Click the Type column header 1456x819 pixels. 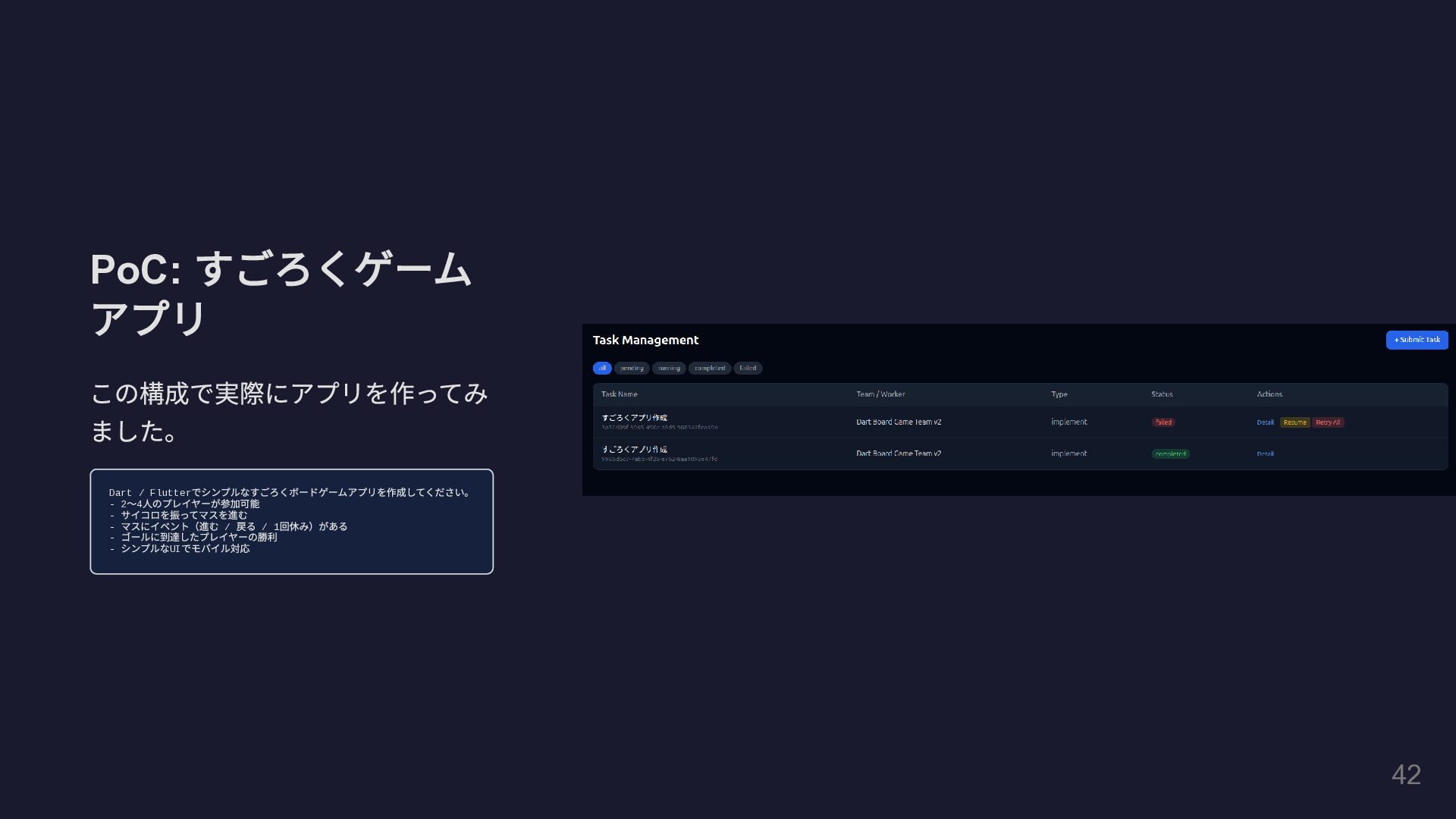pyautogui.click(x=1059, y=394)
